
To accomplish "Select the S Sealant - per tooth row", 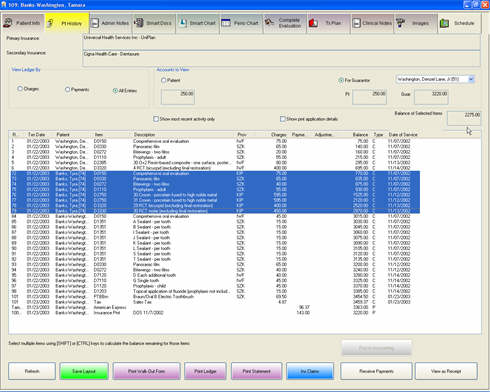I will tap(215, 254).
